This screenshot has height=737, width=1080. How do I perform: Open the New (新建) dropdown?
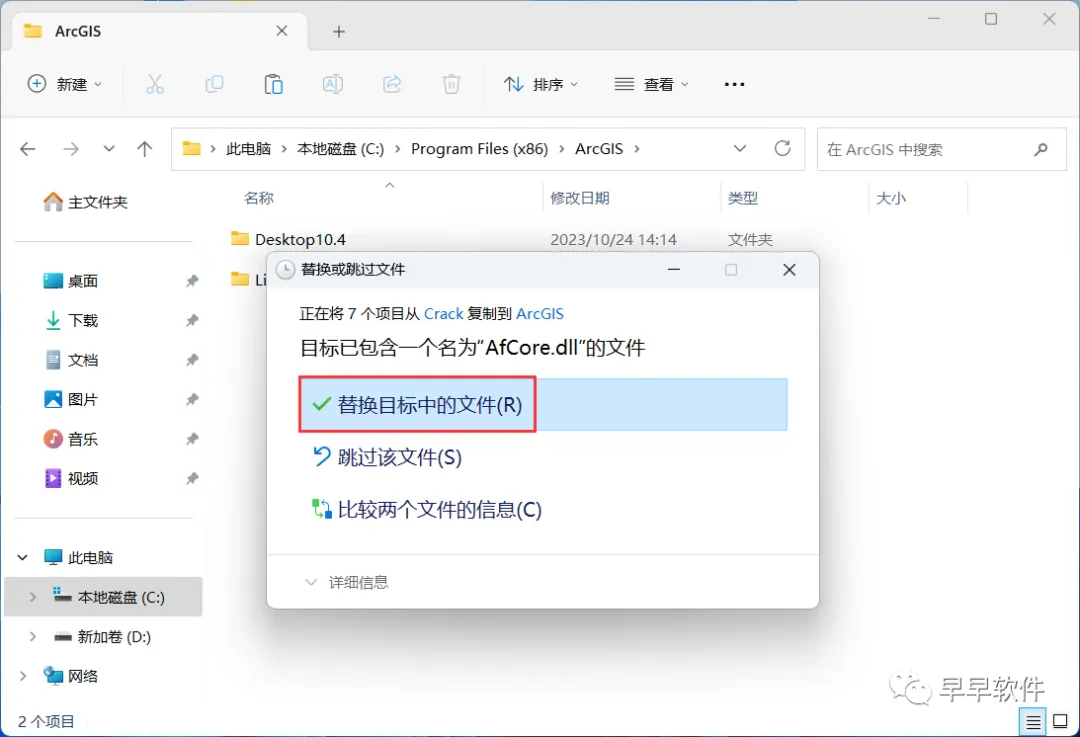(x=64, y=84)
